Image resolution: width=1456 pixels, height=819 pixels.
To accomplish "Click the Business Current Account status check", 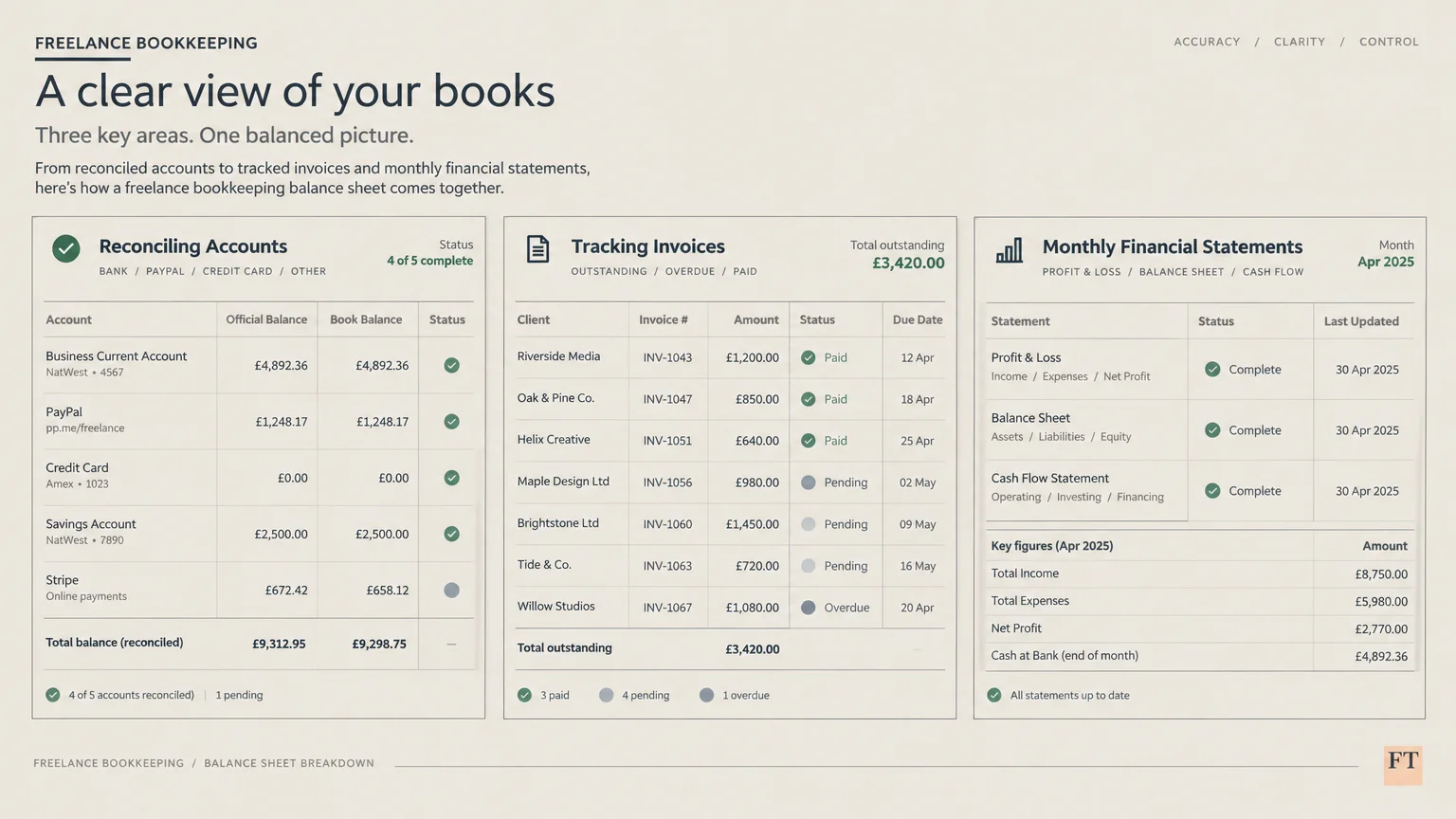I will [x=452, y=365].
